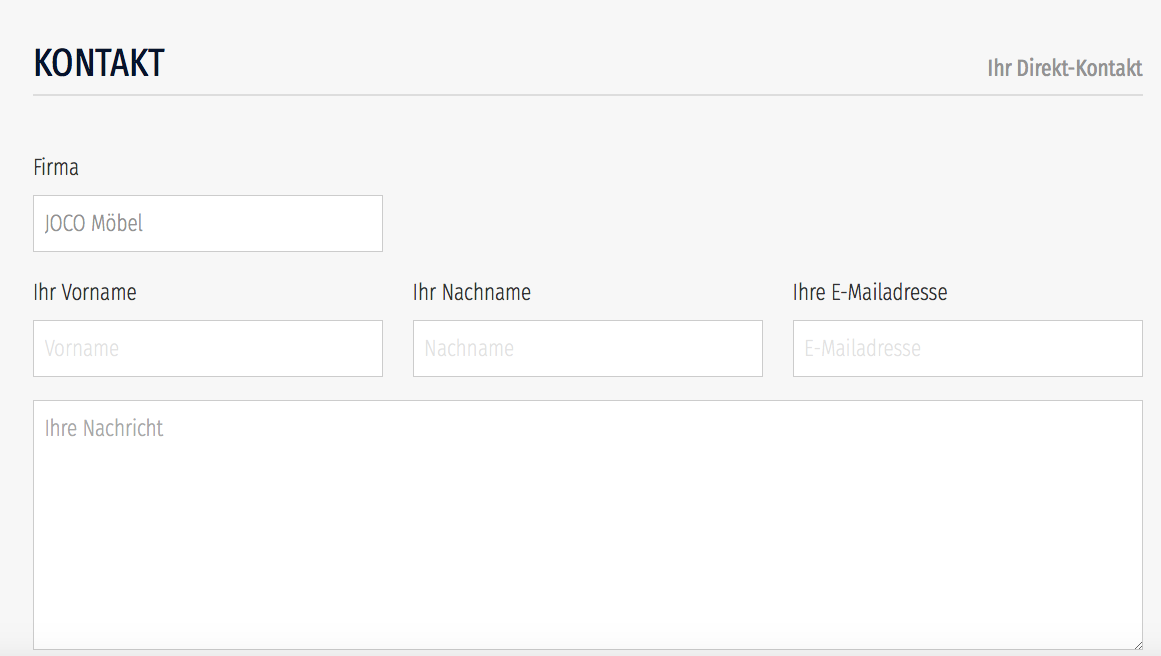Click the 'Ihr Vorname' label
Screen dimensions: 1161x656
pyautogui.click(x=85, y=292)
